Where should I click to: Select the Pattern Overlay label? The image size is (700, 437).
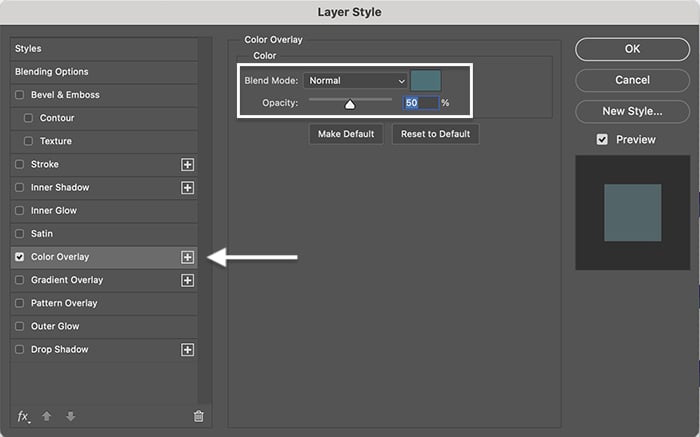pos(64,303)
